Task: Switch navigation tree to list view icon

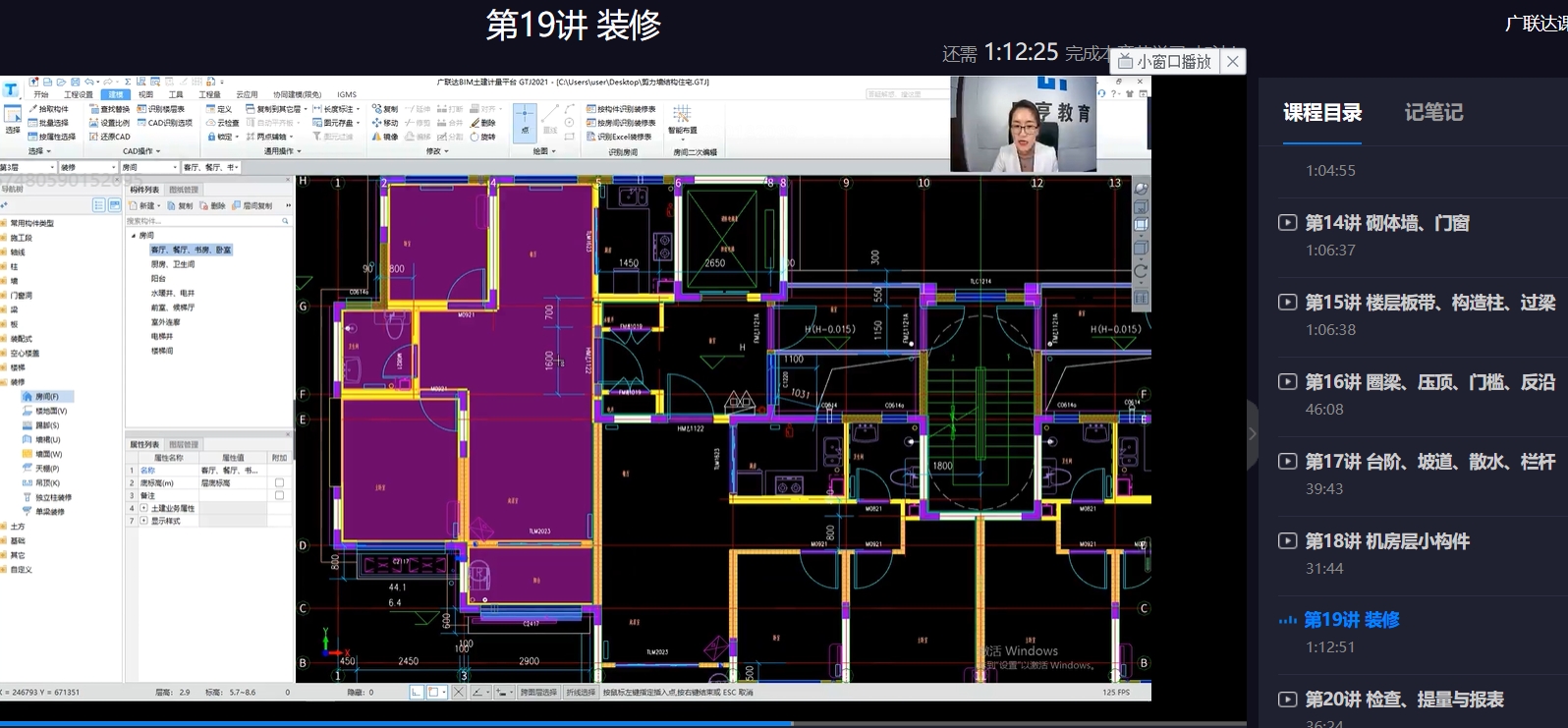Action: (x=98, y=205)
